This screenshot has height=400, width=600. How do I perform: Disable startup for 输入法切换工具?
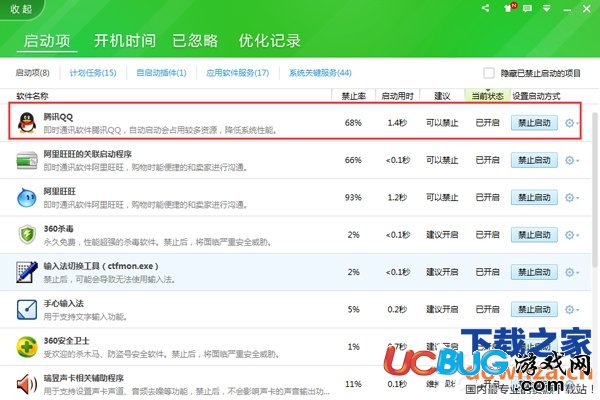coord(534,272)
